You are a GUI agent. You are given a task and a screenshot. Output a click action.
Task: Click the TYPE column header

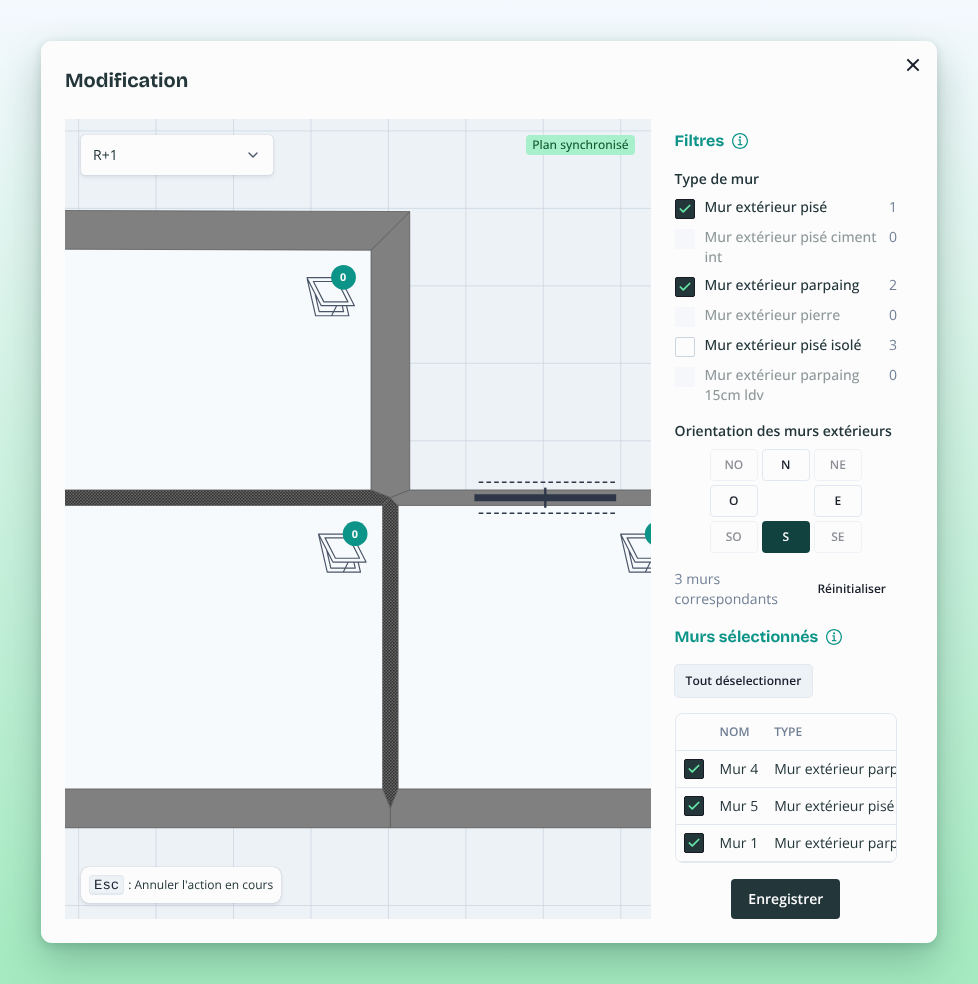788,732
